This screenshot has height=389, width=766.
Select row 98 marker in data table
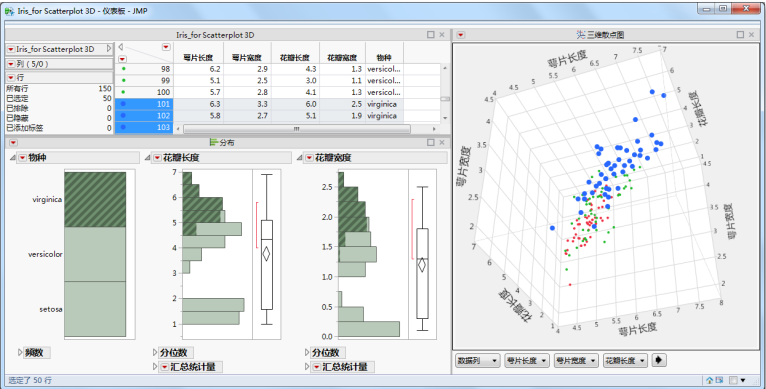(x=123, y=69)
